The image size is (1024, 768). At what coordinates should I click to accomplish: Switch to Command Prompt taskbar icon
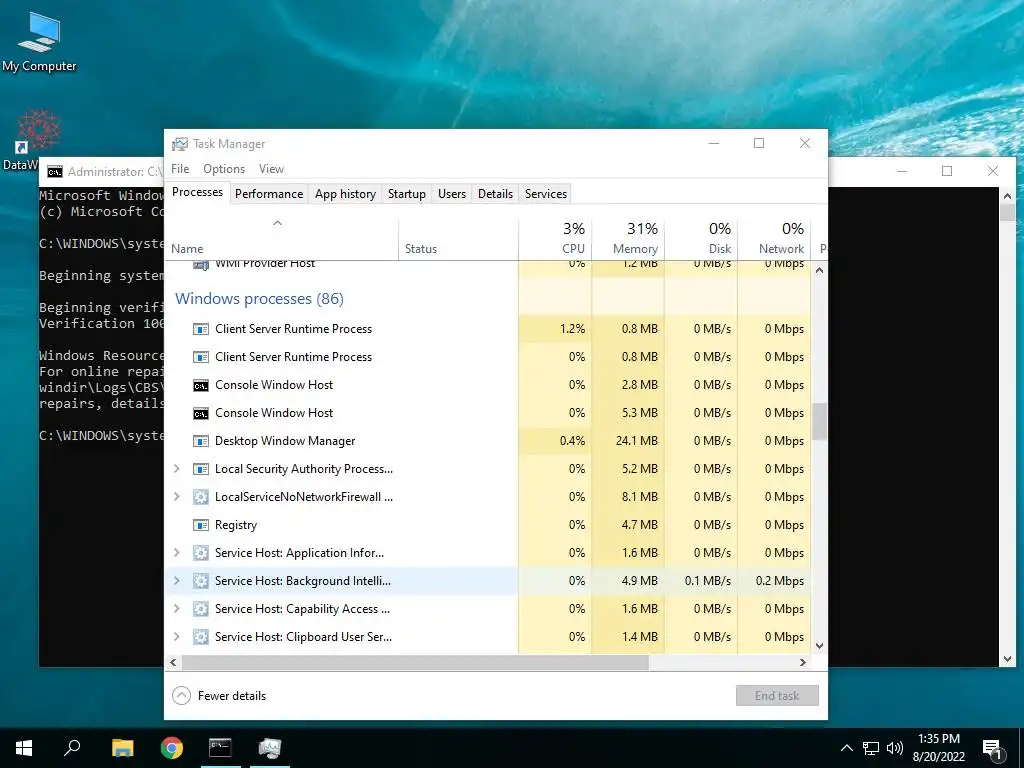(220, 748)
